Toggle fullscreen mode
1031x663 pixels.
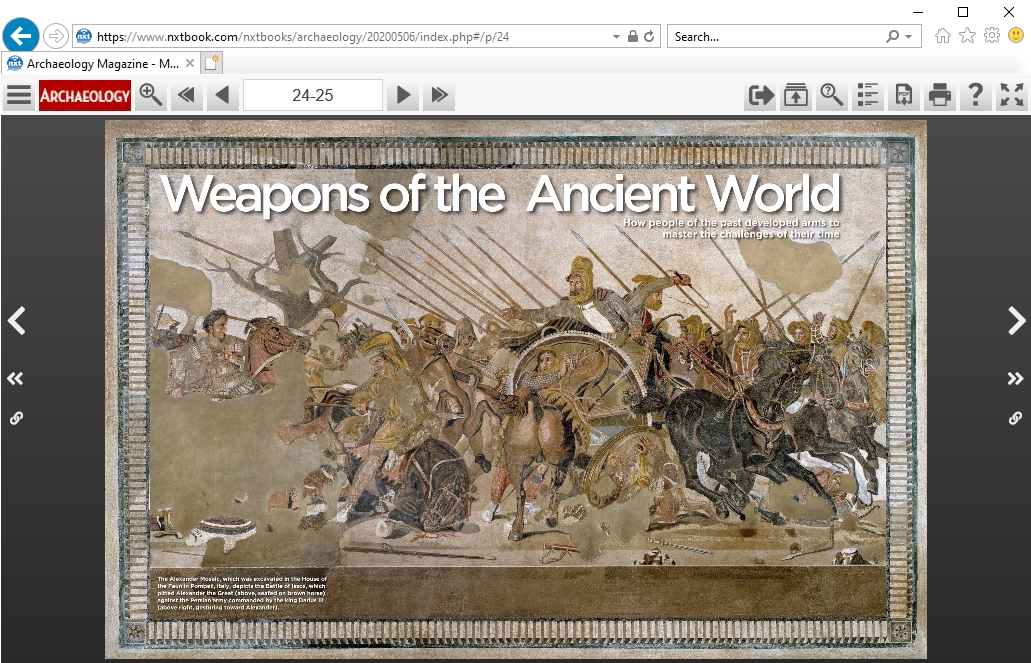(1012, 96)
